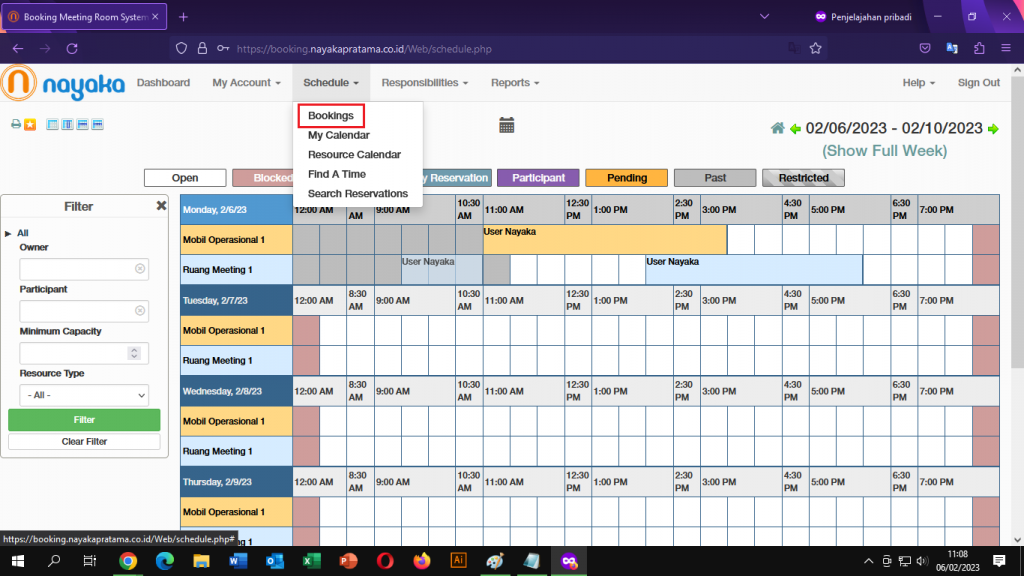Expand the My Account menu
This screenshot has height=576, width=1024.
pos(246,83)
